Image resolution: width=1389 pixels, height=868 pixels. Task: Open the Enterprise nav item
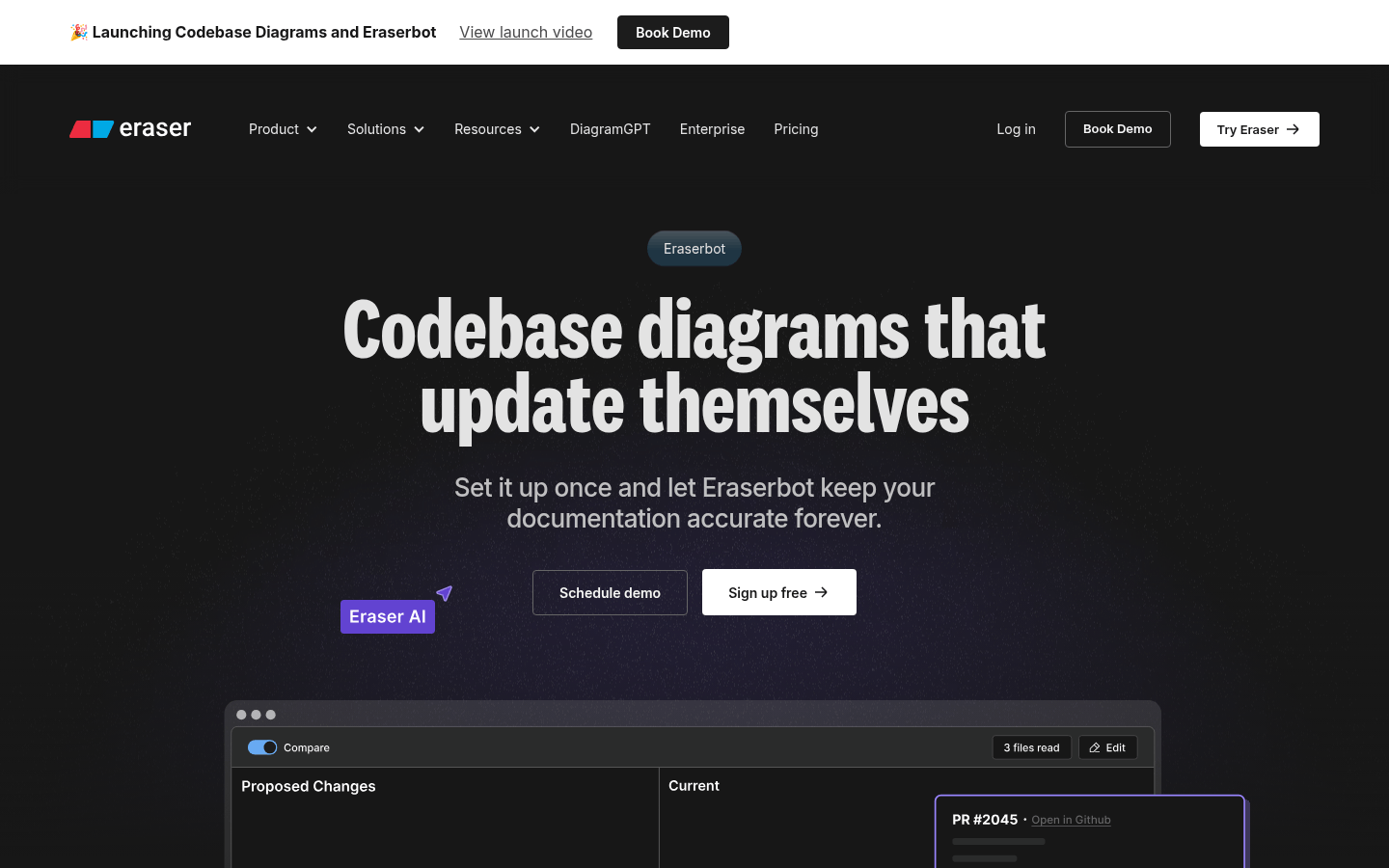[712, 129]
